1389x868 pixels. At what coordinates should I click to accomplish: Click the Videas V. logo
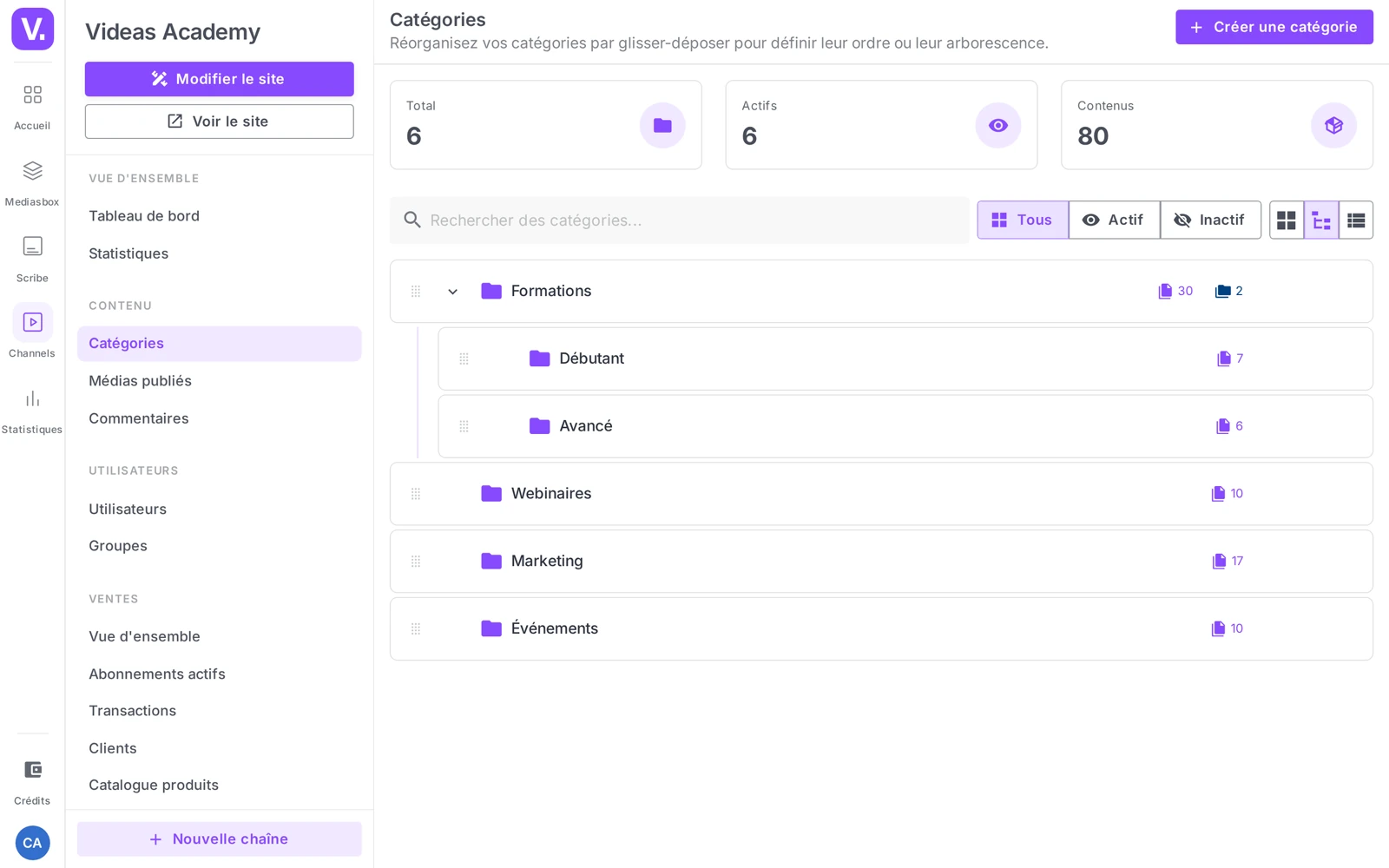(x=32, y=29)
